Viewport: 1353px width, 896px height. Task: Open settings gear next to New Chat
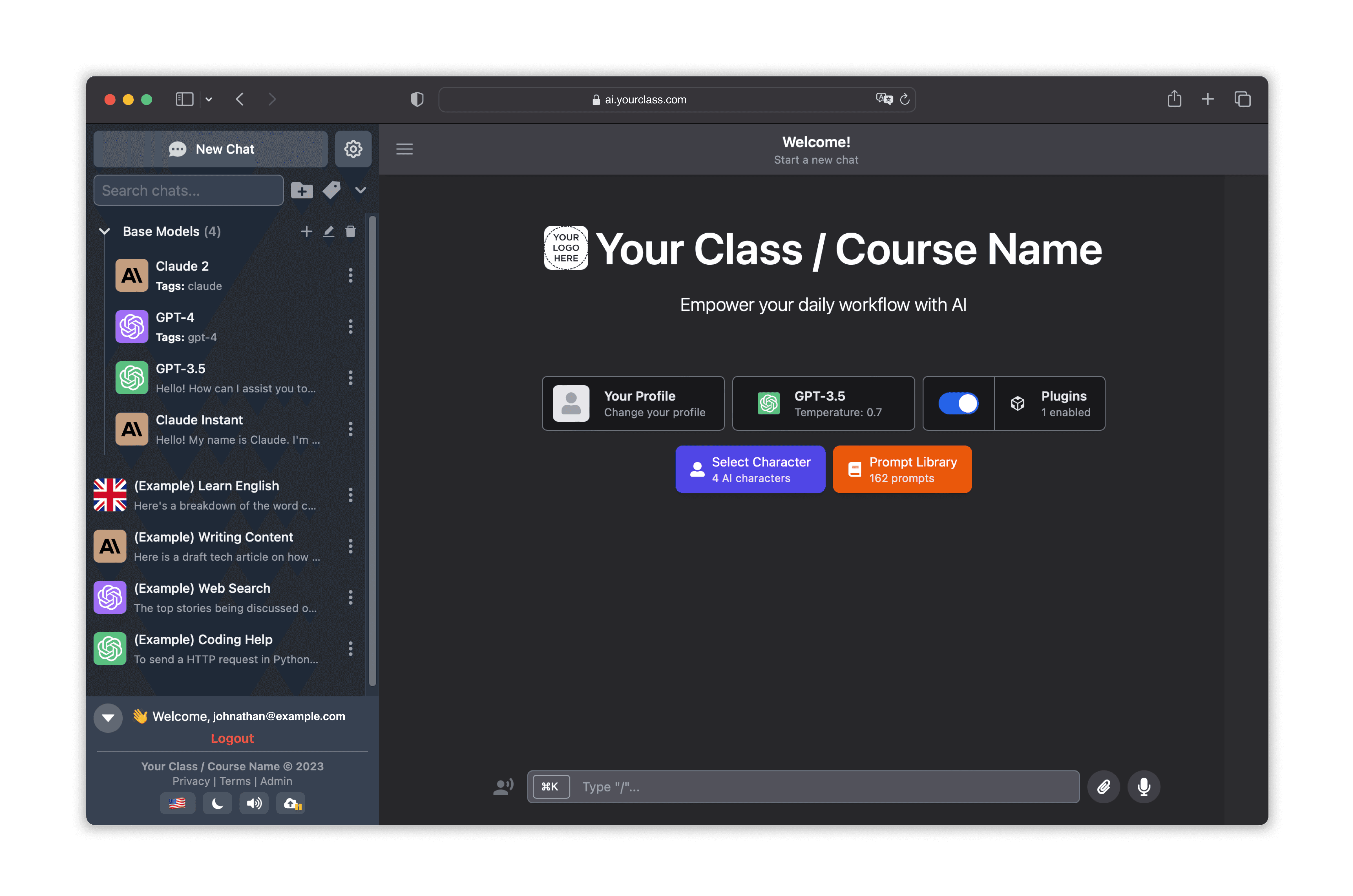coord(353,149)
